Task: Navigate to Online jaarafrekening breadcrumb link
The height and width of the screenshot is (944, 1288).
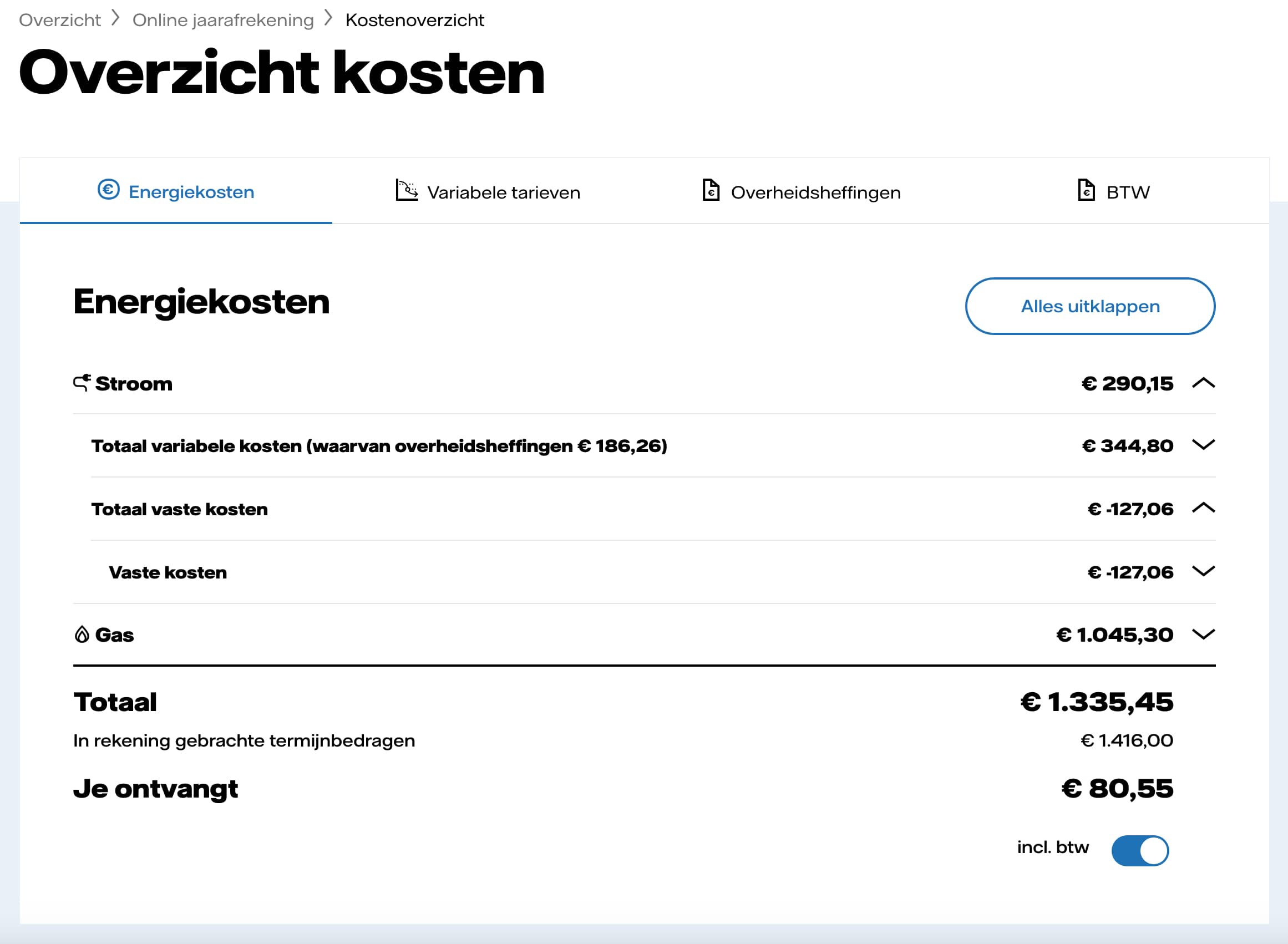Action: [223, 19]
